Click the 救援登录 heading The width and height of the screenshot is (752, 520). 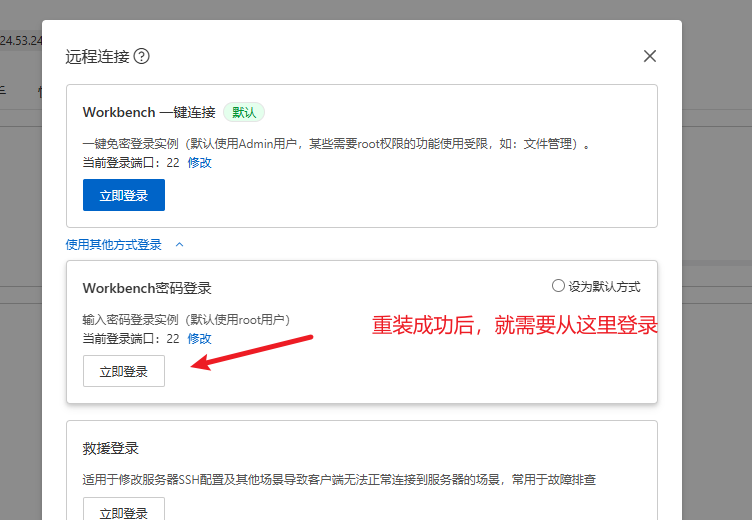(110, 449)
